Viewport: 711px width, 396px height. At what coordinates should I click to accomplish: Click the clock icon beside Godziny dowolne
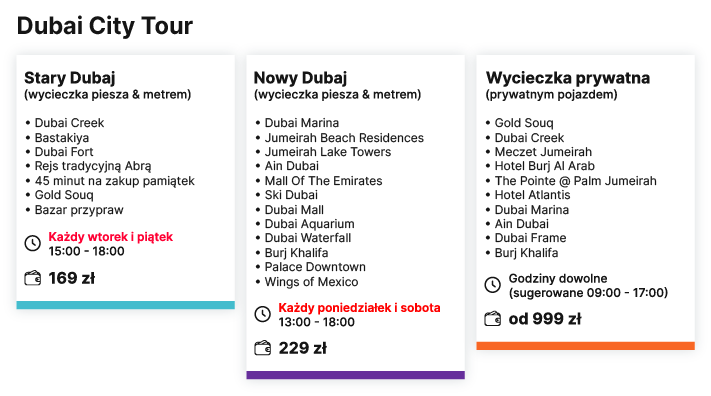click(492, 285)
